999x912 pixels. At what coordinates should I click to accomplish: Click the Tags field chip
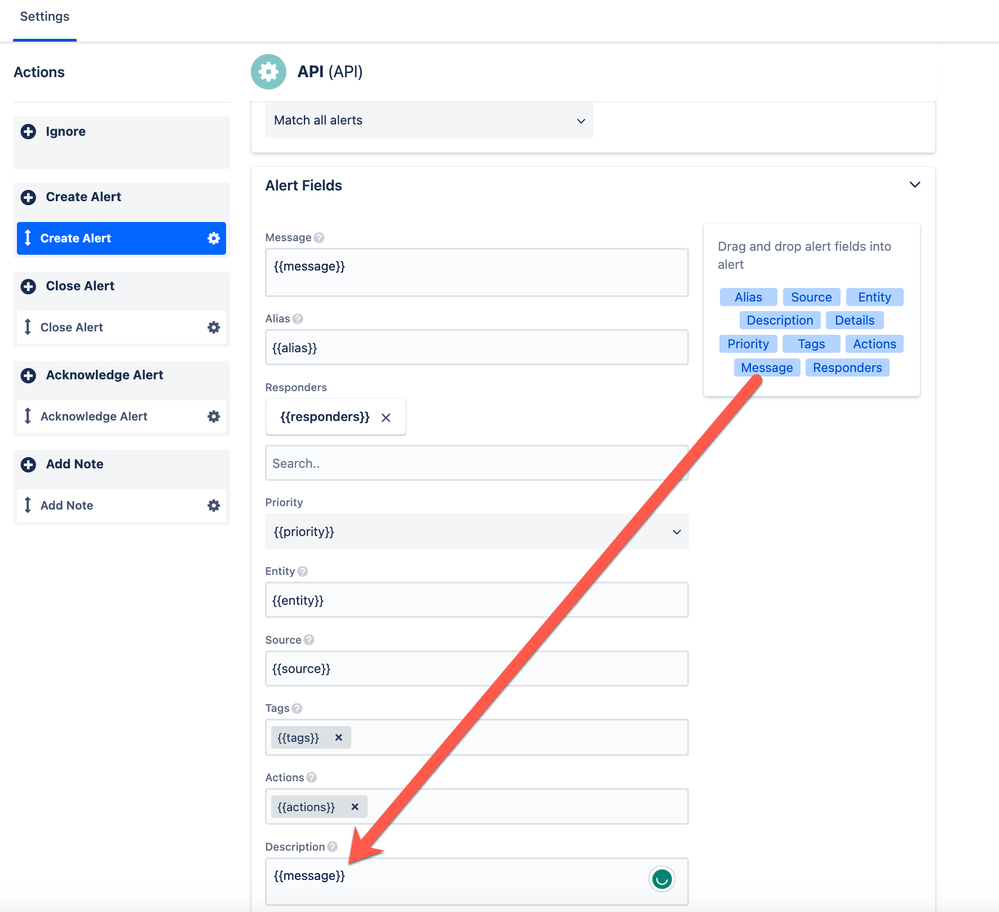pos(811,344)
